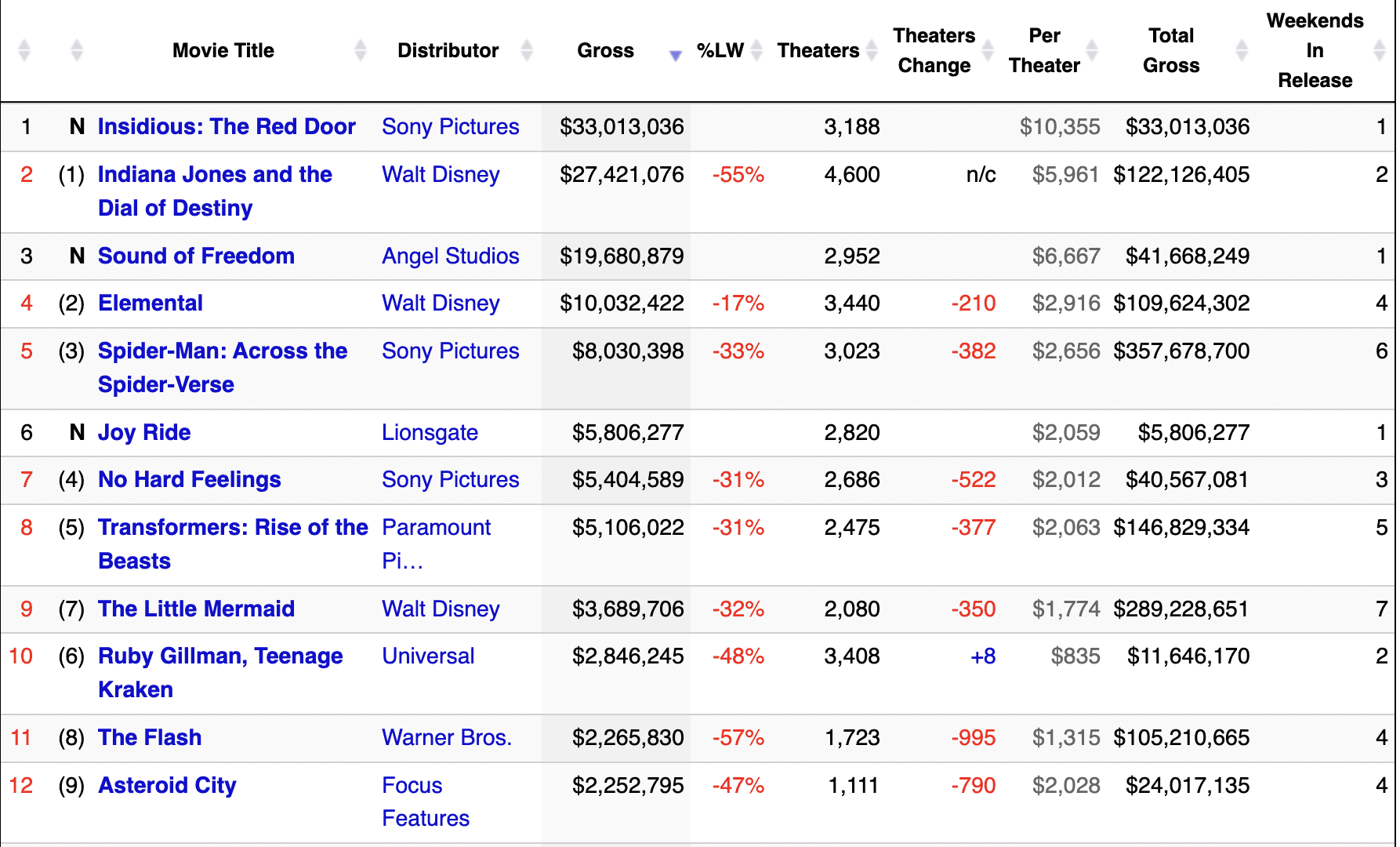This screenshot has width=1400, height=847.
Task: Open Paramount Pi… distributor link
Action: [x=436, y=544]
